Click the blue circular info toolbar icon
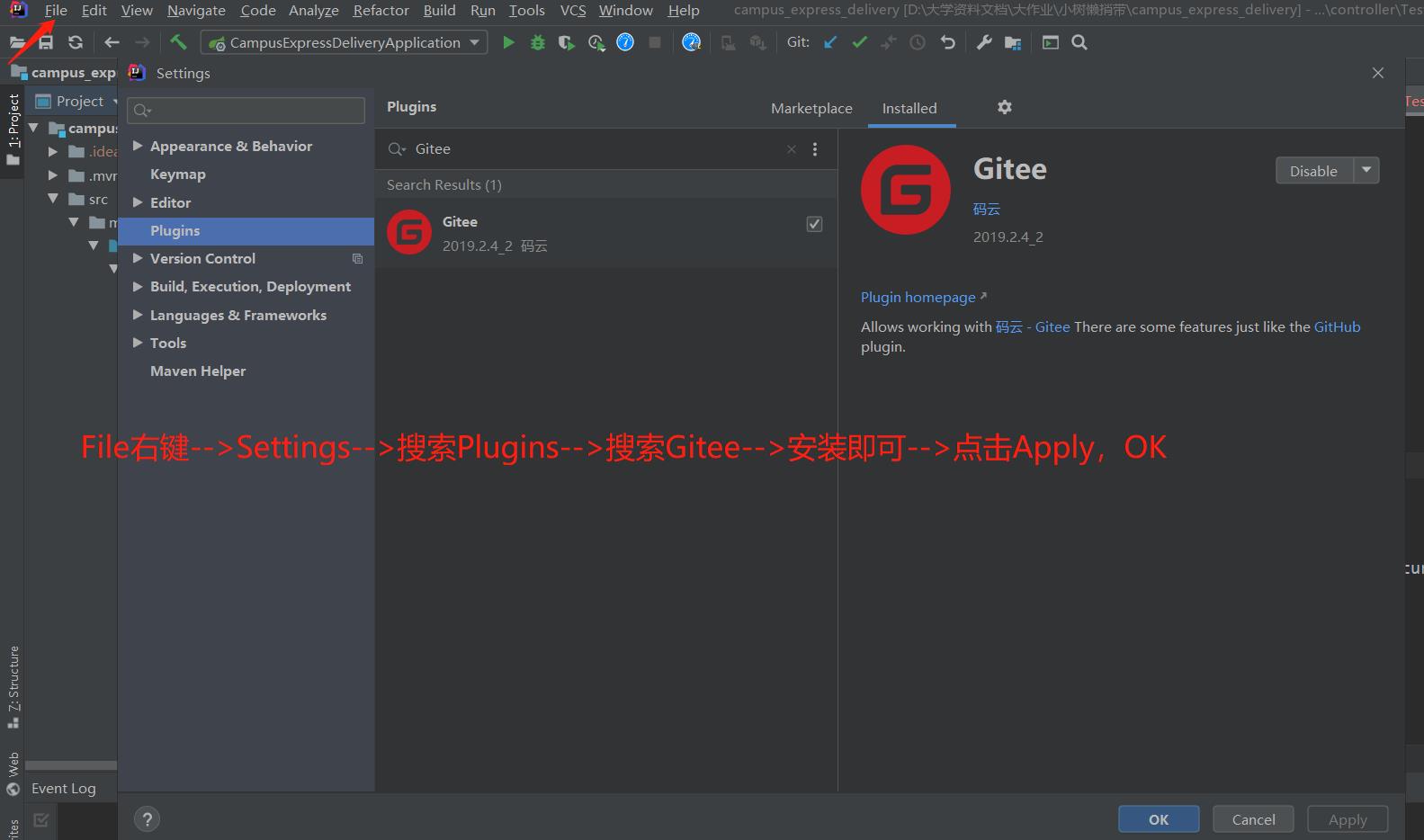Image resolution: width=1424 pixels, height=840 pixels. click(625, 42)
